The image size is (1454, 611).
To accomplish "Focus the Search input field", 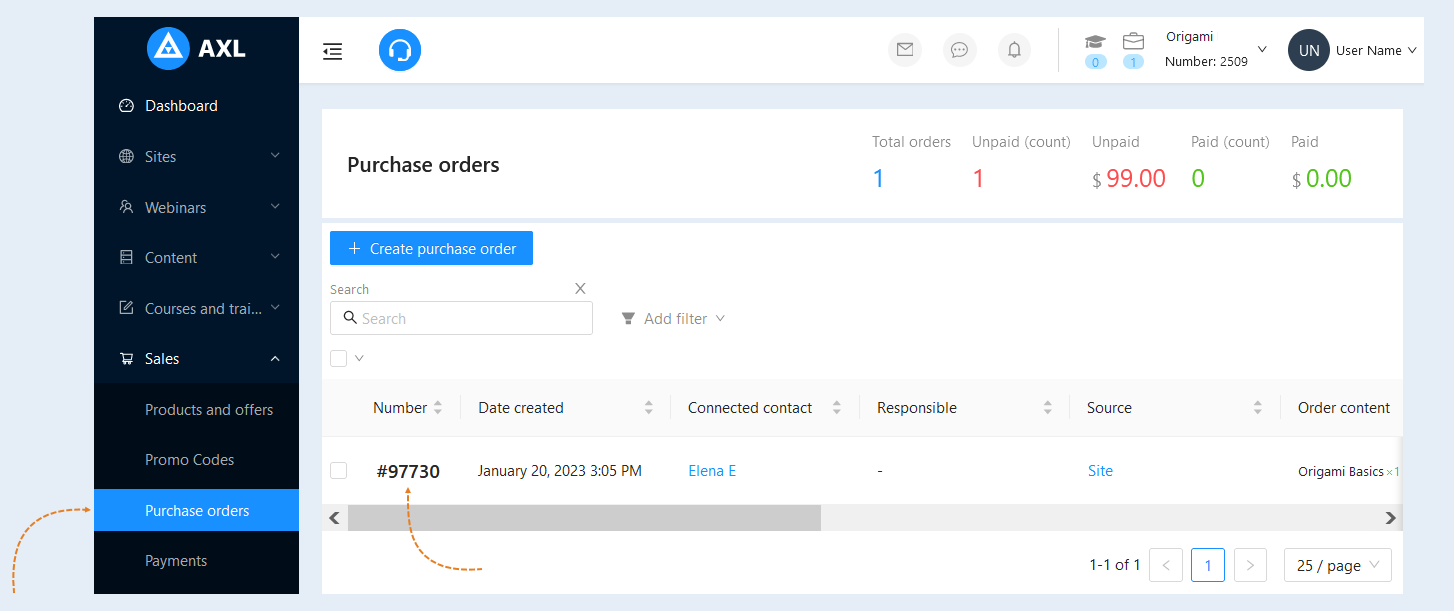I will [x=461, y=318].
